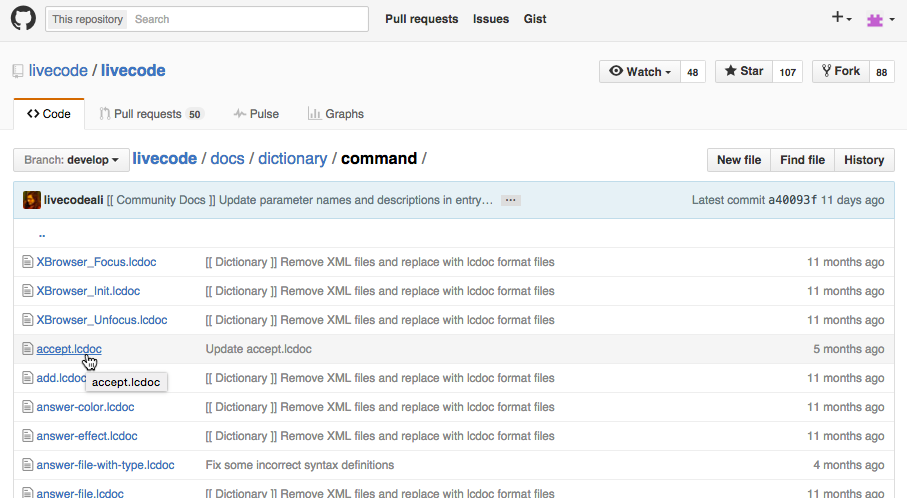
Task: Click livecodeali's avatar thumbnail
Action: (x=32, y=200)
